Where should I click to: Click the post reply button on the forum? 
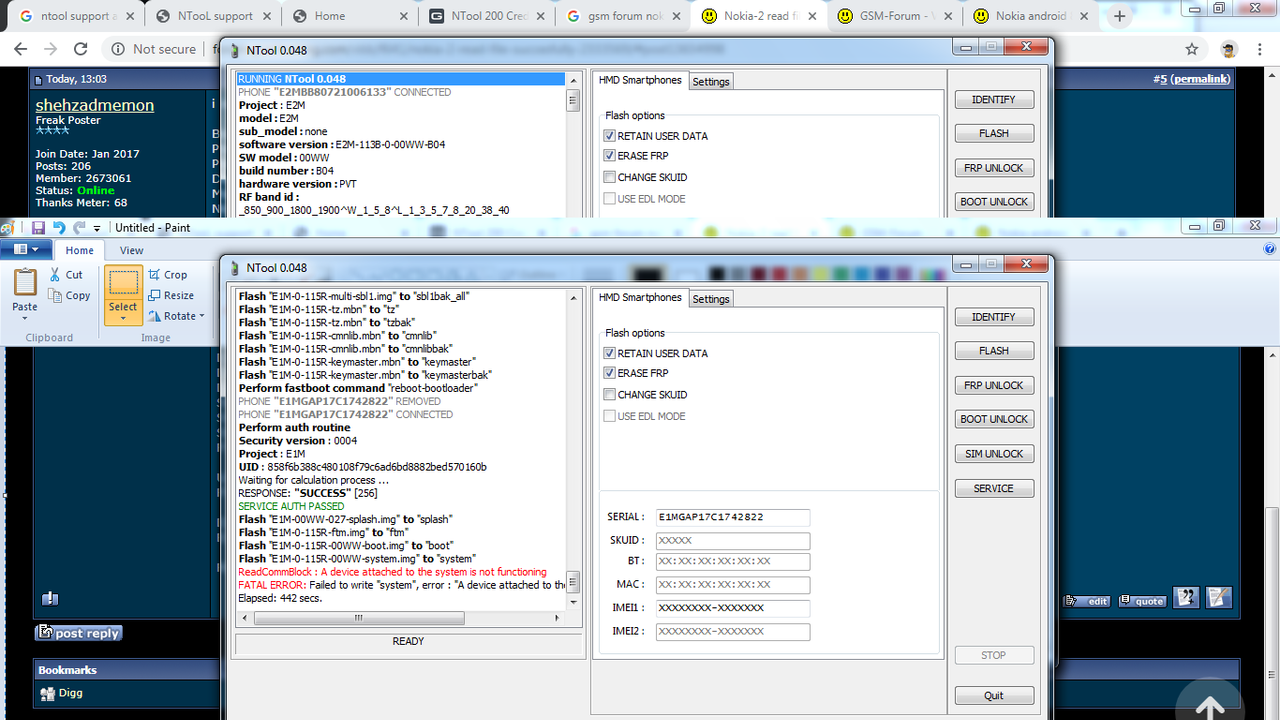coord(78,632)
